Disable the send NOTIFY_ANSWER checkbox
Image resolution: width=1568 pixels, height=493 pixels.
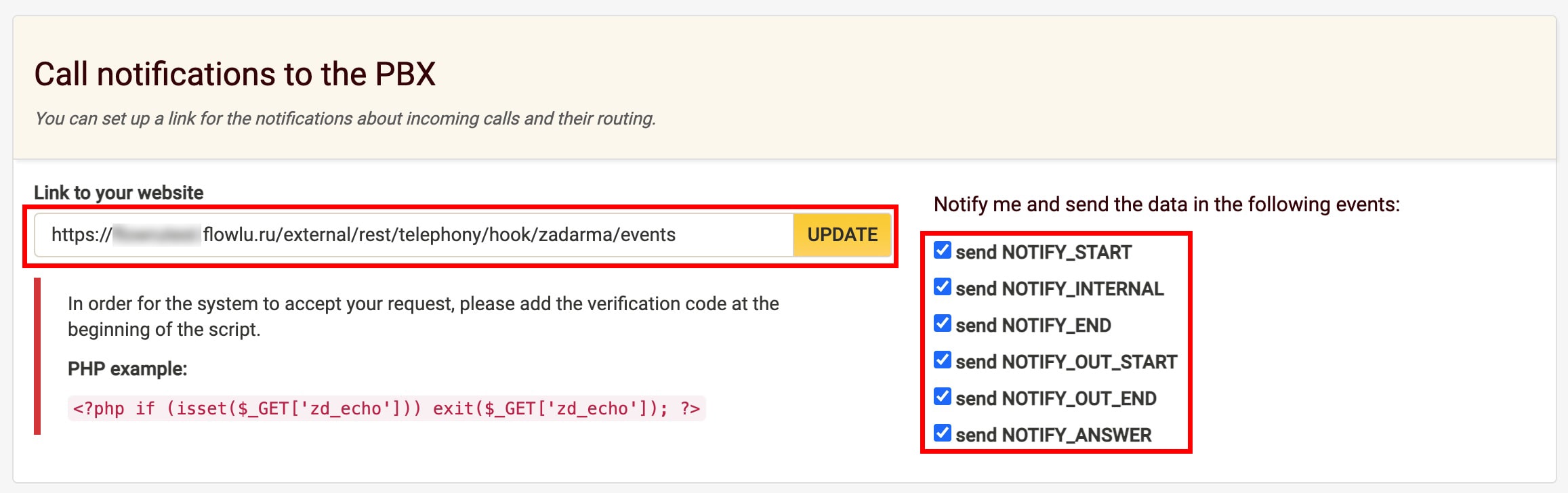[x=942, y=433]
